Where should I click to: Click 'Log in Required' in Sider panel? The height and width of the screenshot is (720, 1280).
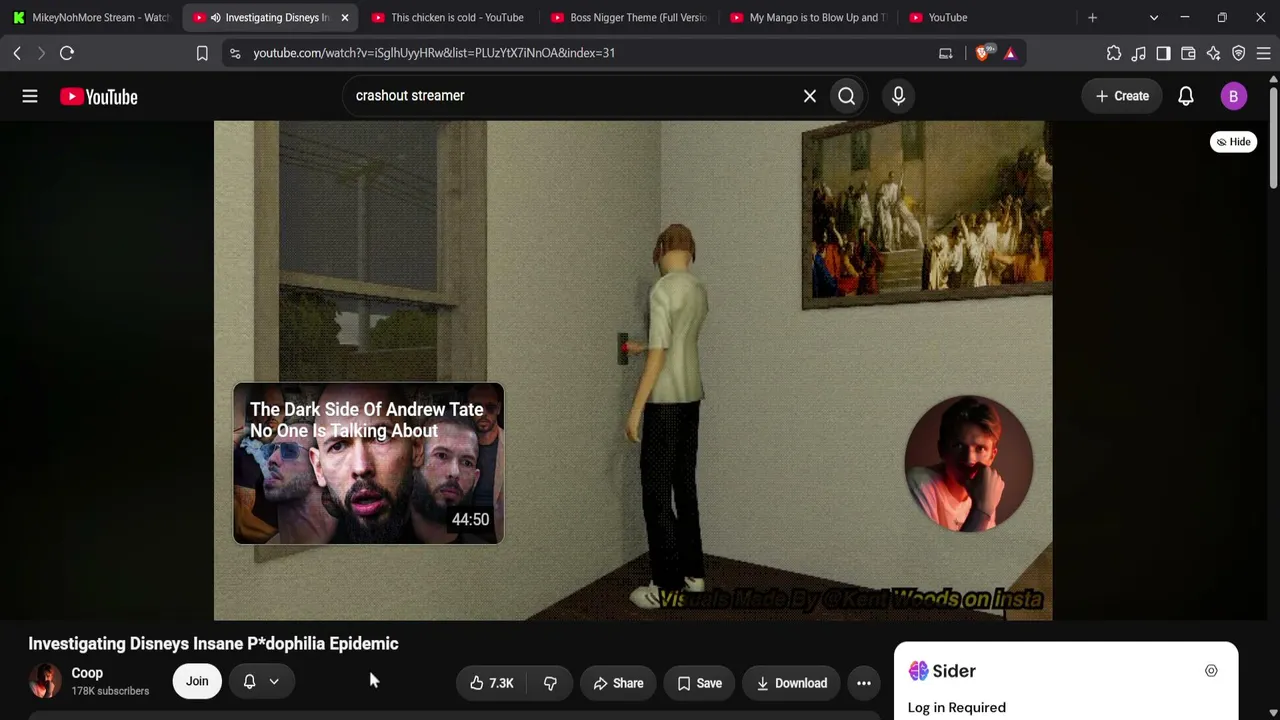click(957, 707)
